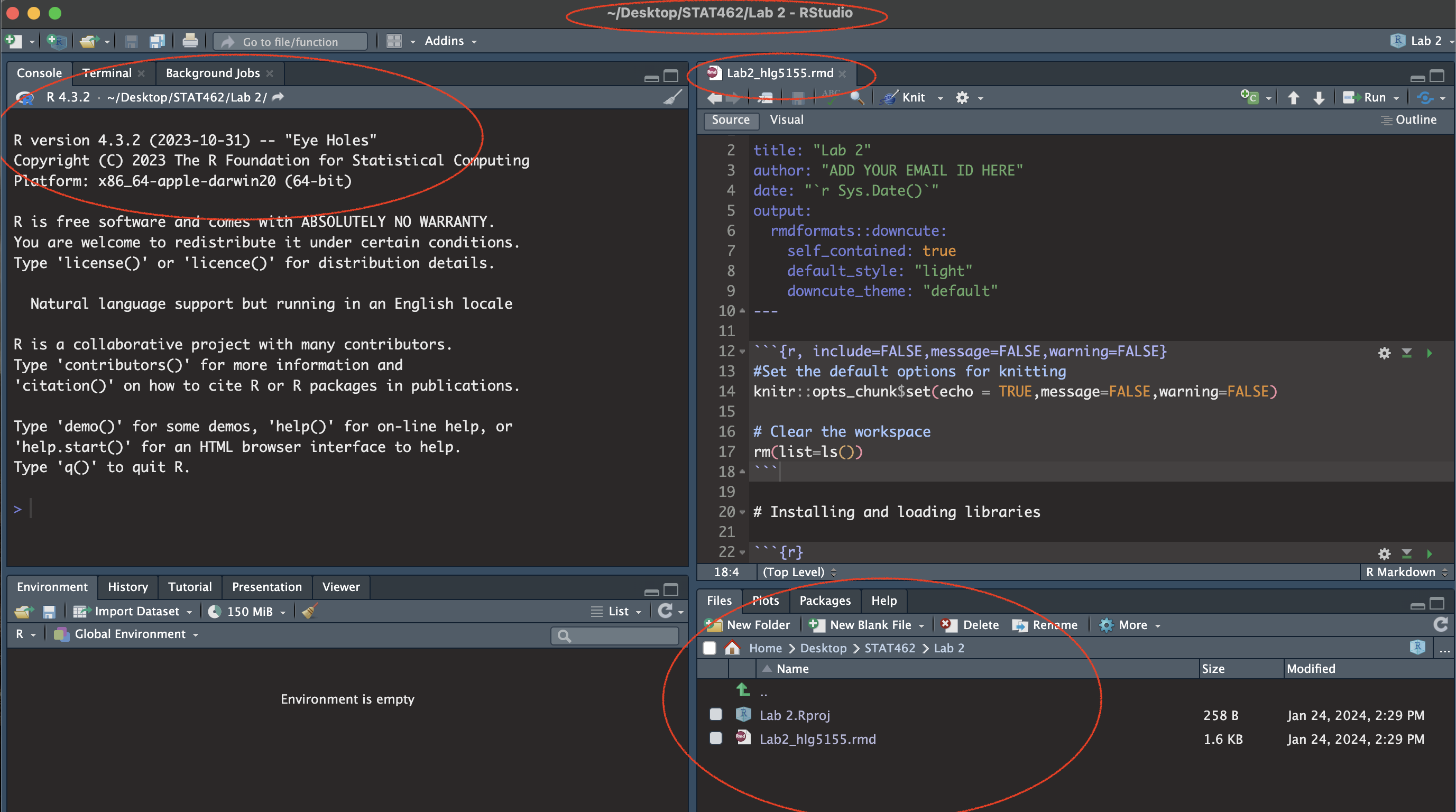The image size is (1456, 812).
Task: Create a new project with the R cube icon
Action: point(56,41)
